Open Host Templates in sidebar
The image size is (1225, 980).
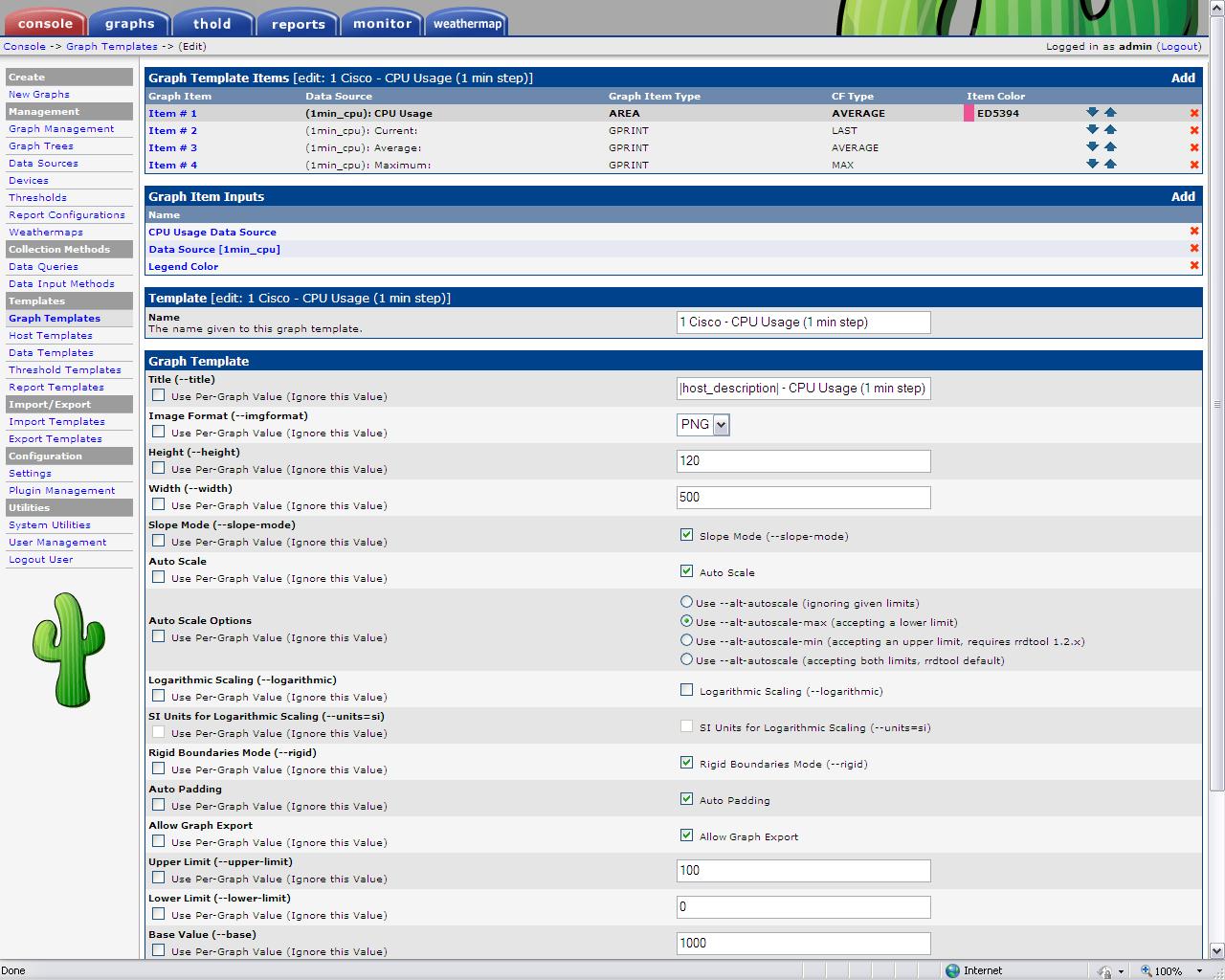coord(51,335)
